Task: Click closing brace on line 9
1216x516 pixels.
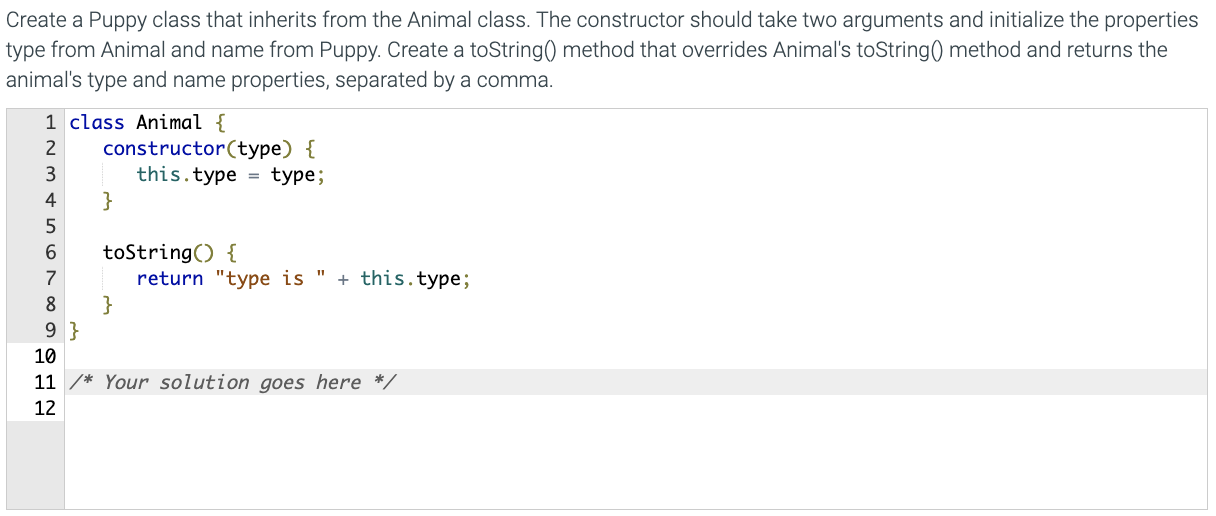Action: [75, 330]
